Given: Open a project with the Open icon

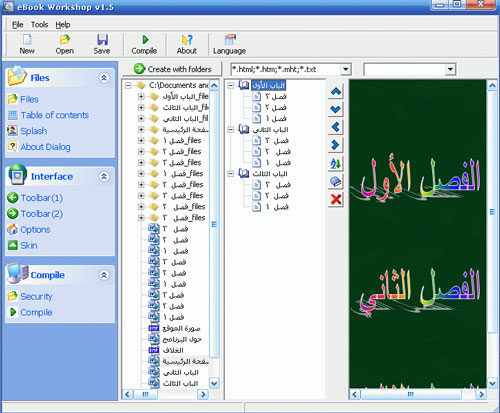Looking at the screenshot, I should pyautogui.click(x=65, y=40).
